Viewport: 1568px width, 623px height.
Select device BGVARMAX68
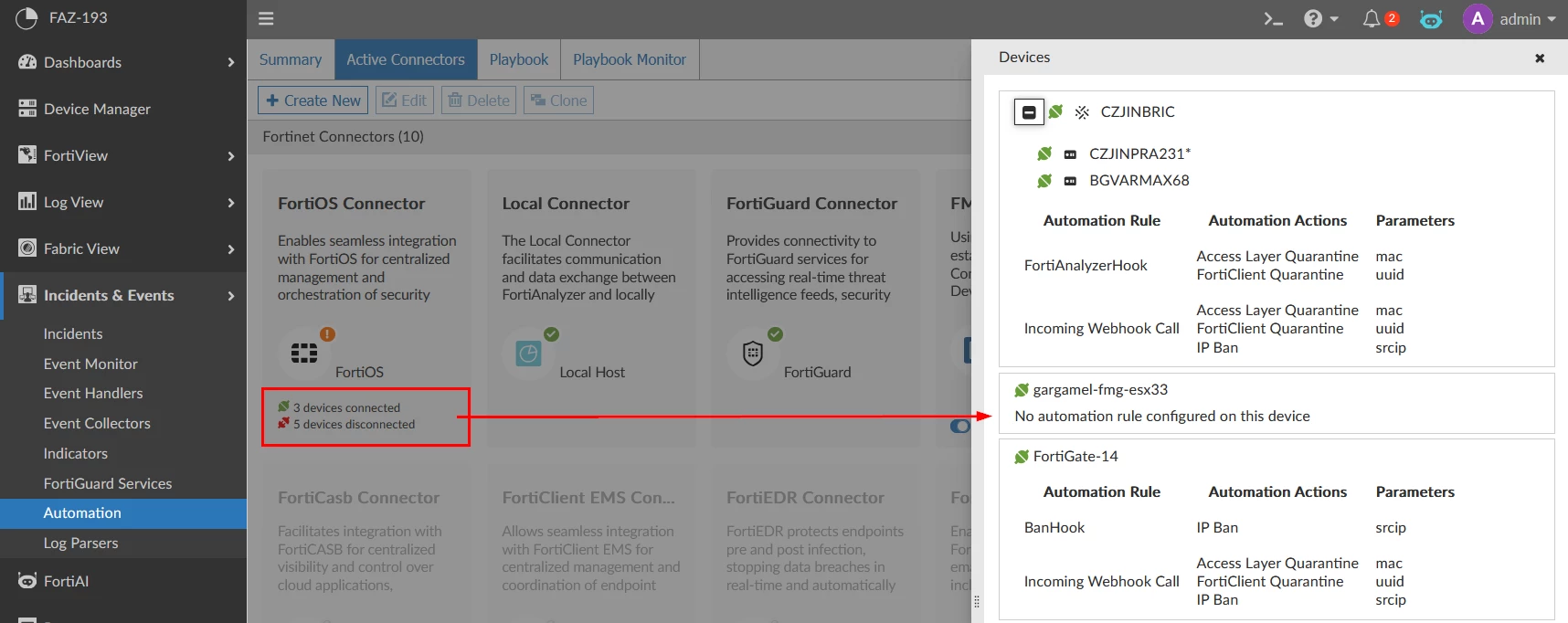pos(1139,180)
